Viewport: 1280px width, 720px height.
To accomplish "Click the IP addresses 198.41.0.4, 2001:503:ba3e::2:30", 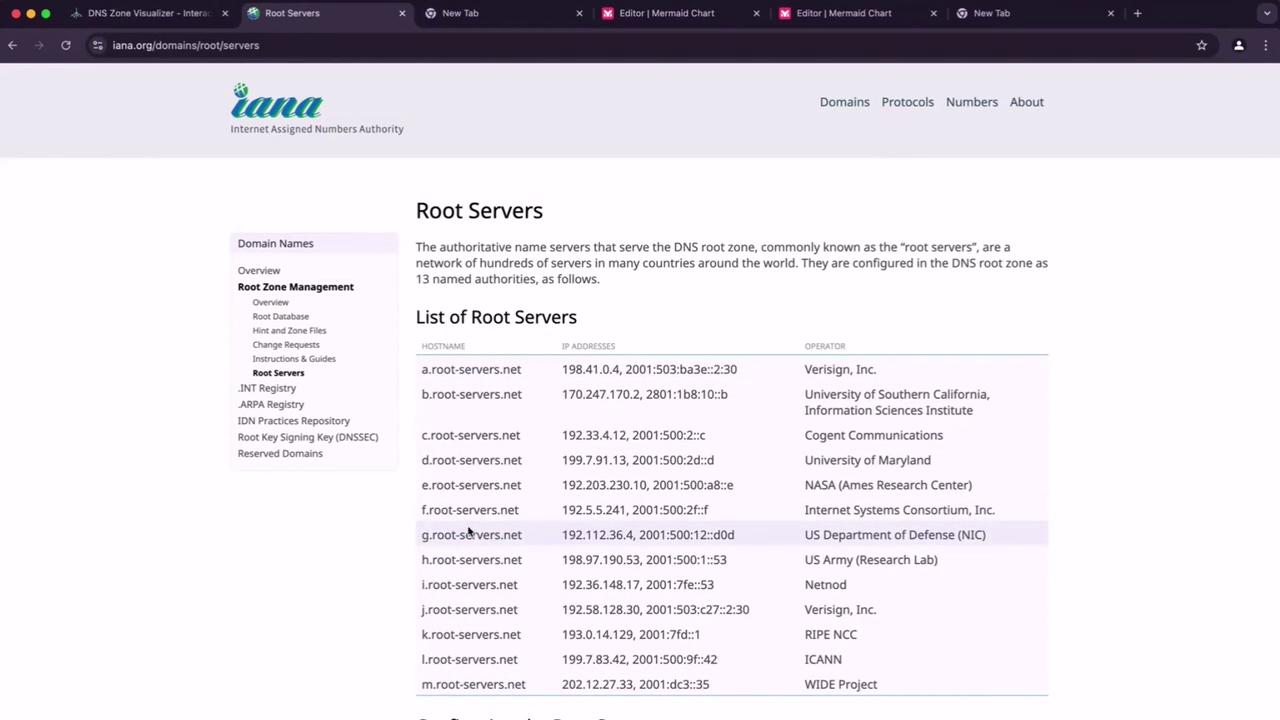I will 650,370.
